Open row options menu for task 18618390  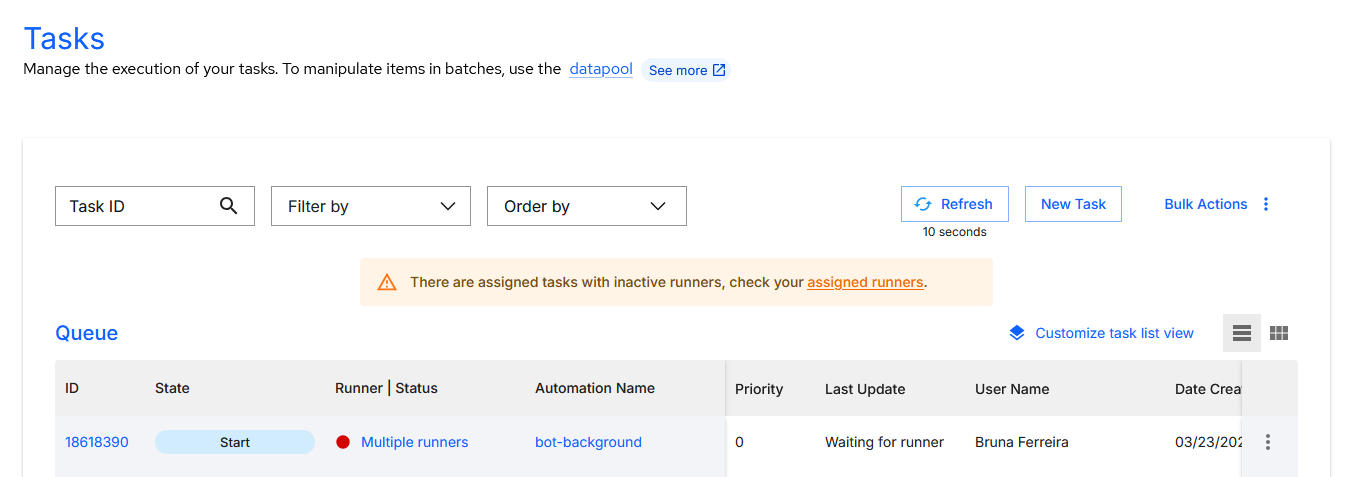(x=1268, y=442)
